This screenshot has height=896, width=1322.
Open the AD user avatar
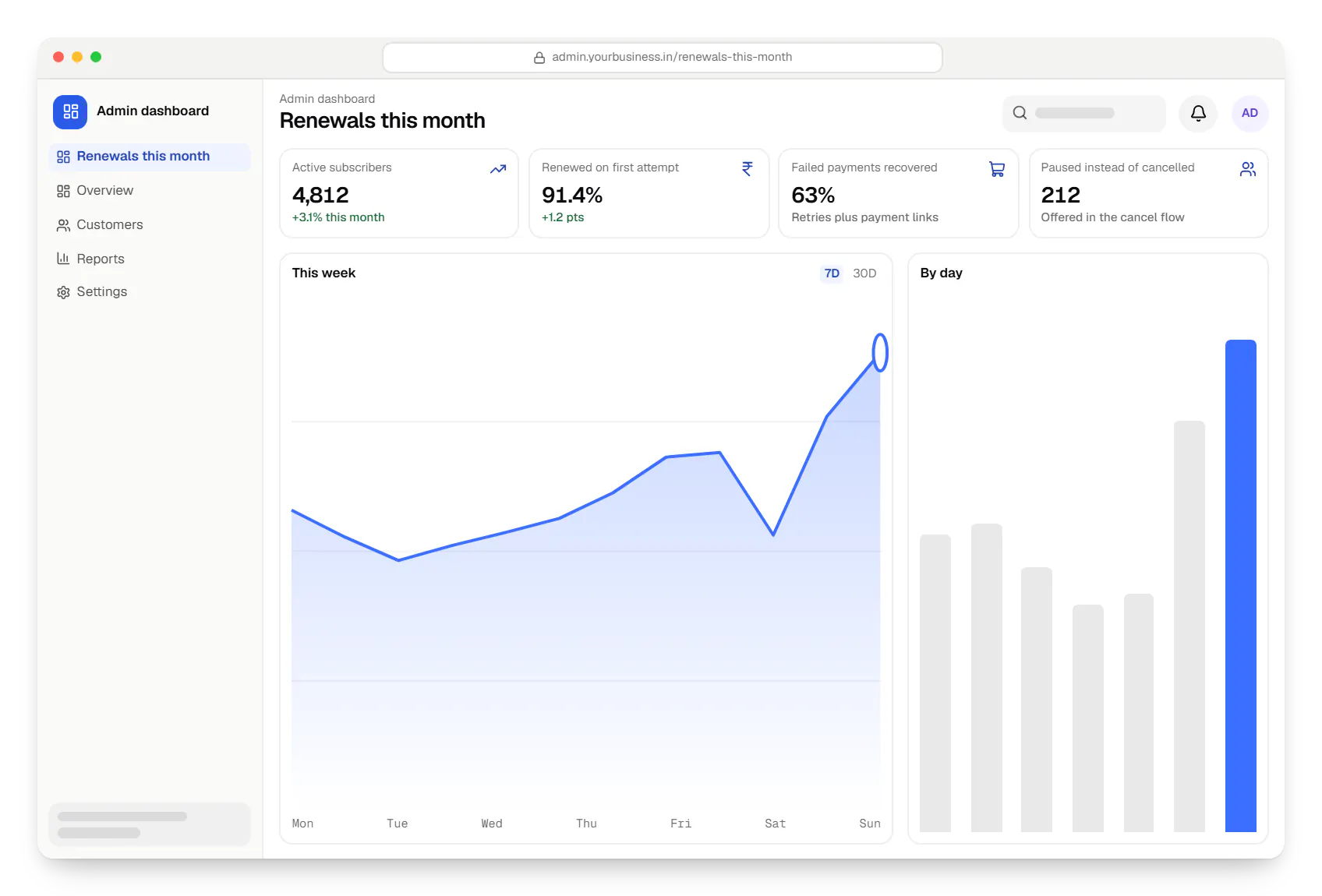tap(1250, 114)
